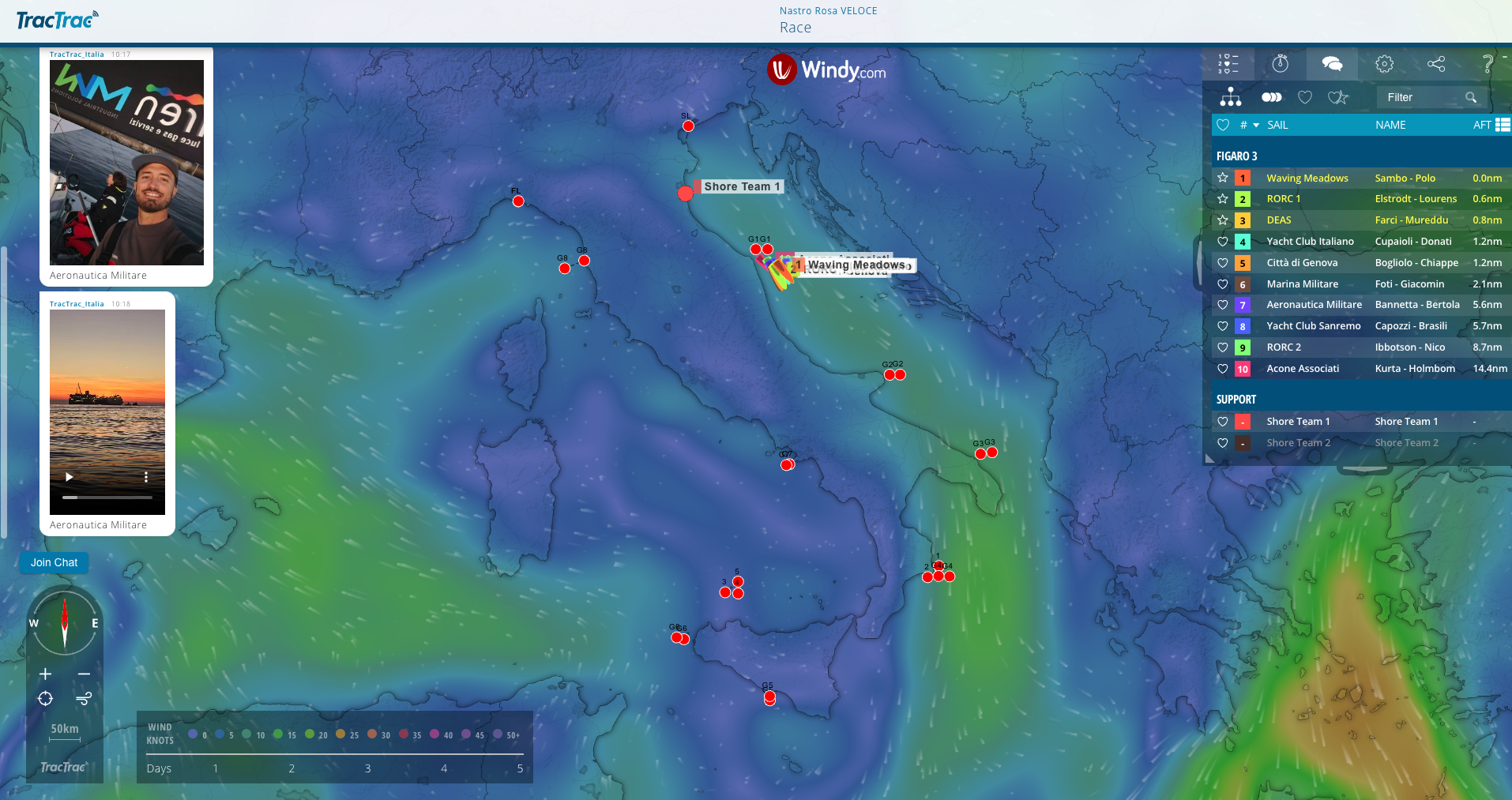The image size is (1512, 800).
Task: Click the Nastro Rosa VELOCE title
Action: pos(828,11)
